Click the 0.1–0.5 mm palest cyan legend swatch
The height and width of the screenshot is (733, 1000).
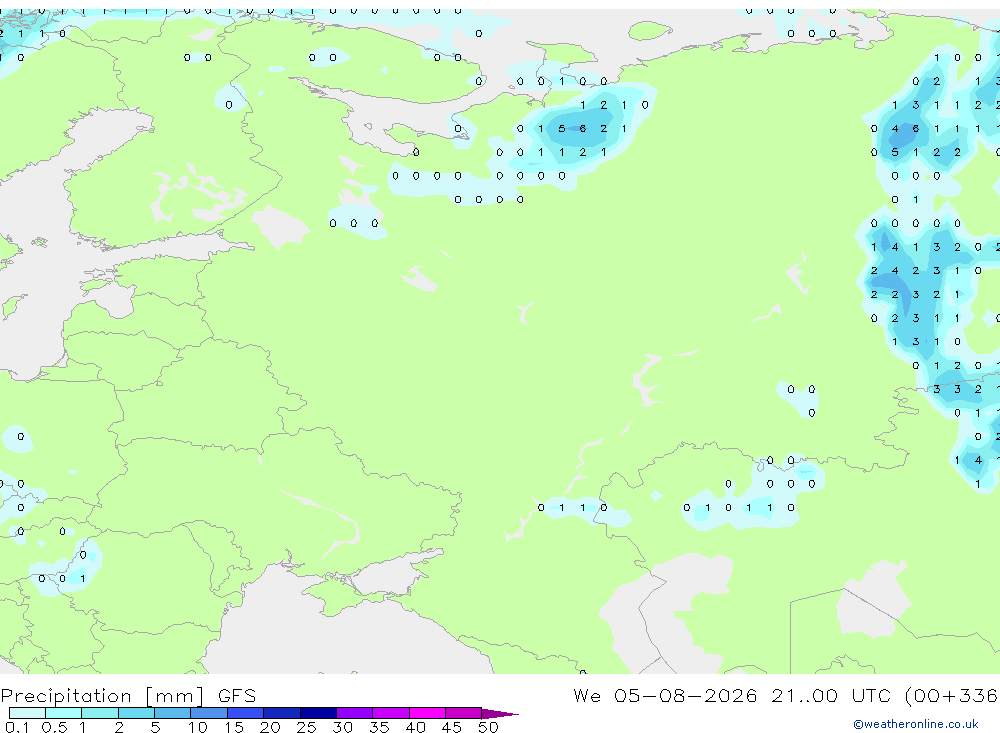(27, 713)
